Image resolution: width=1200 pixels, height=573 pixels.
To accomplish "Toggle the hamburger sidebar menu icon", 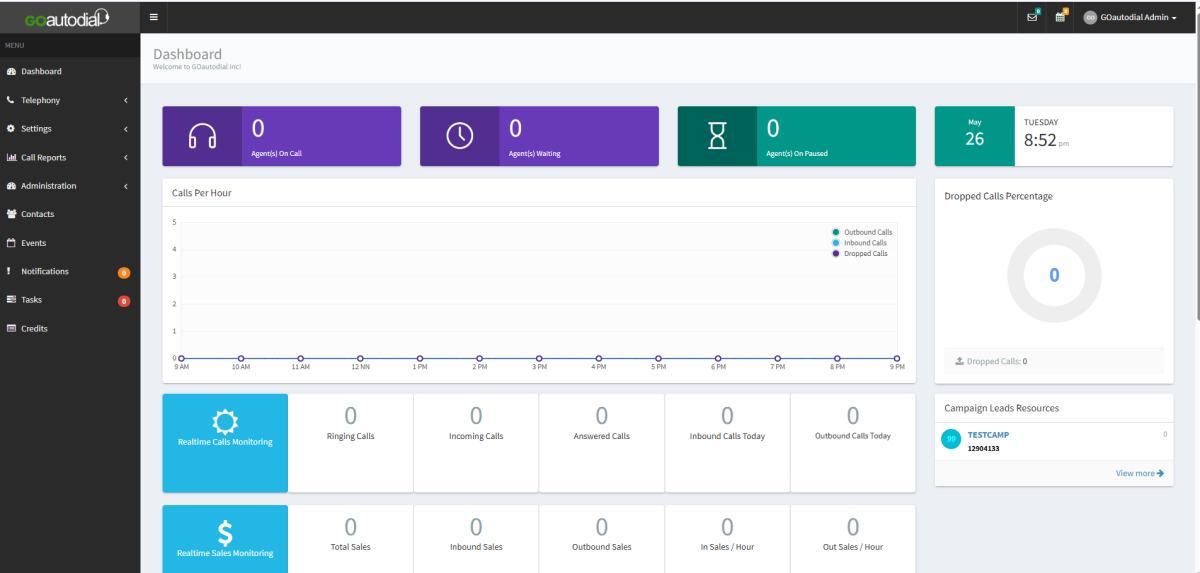I will click(x=153, y=17).
